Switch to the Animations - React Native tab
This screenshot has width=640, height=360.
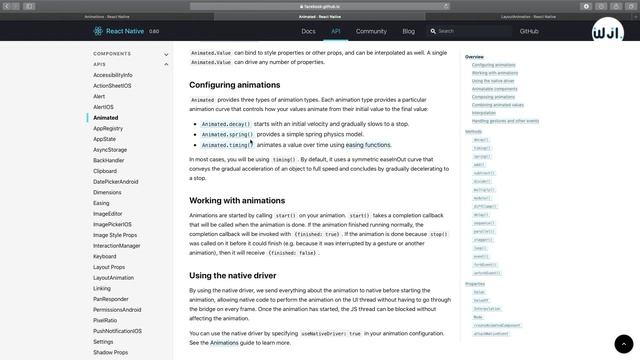[107, 17]
